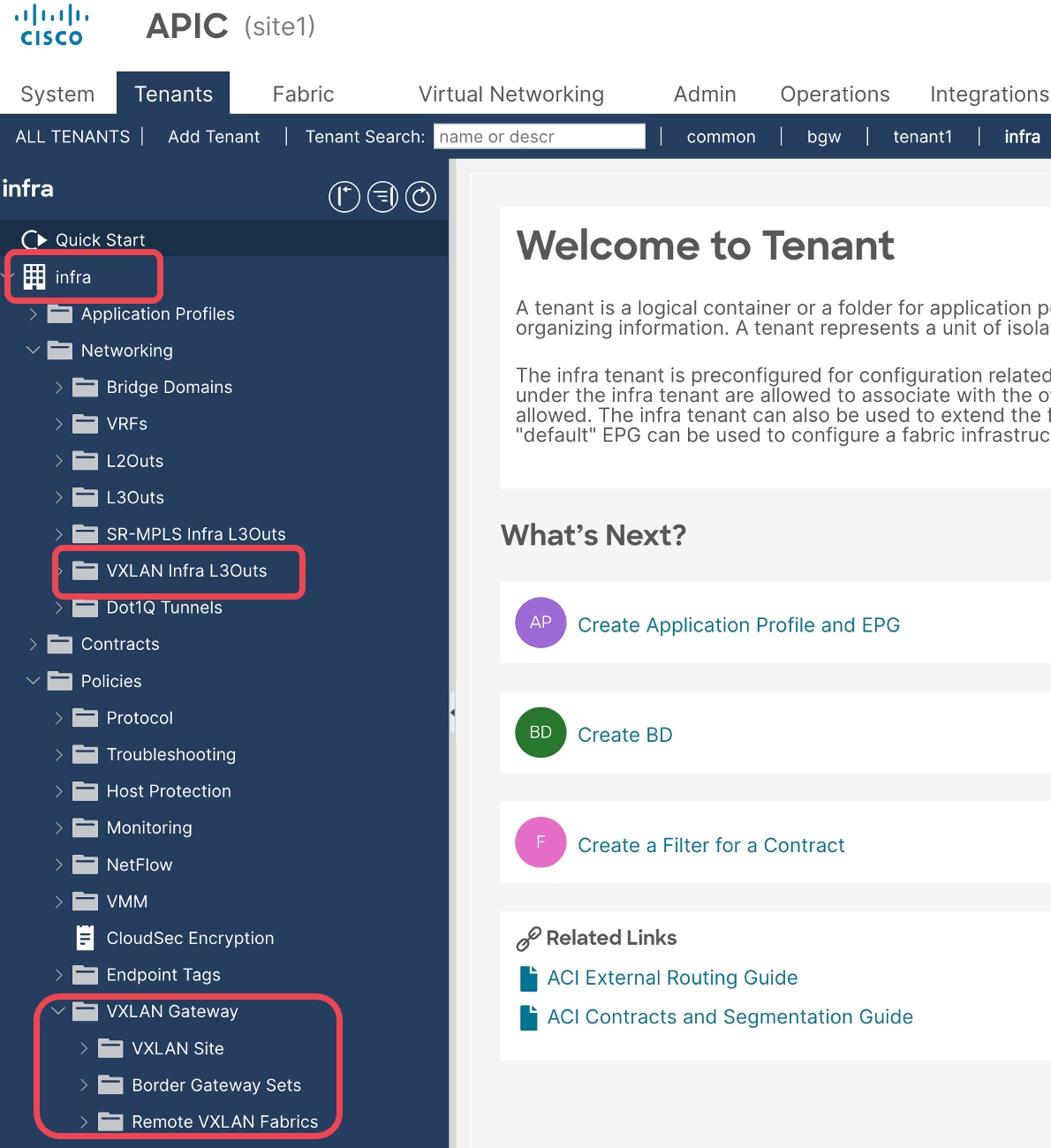
Task: Select Troubleshooting in the tree
Action: coord(171,754)
